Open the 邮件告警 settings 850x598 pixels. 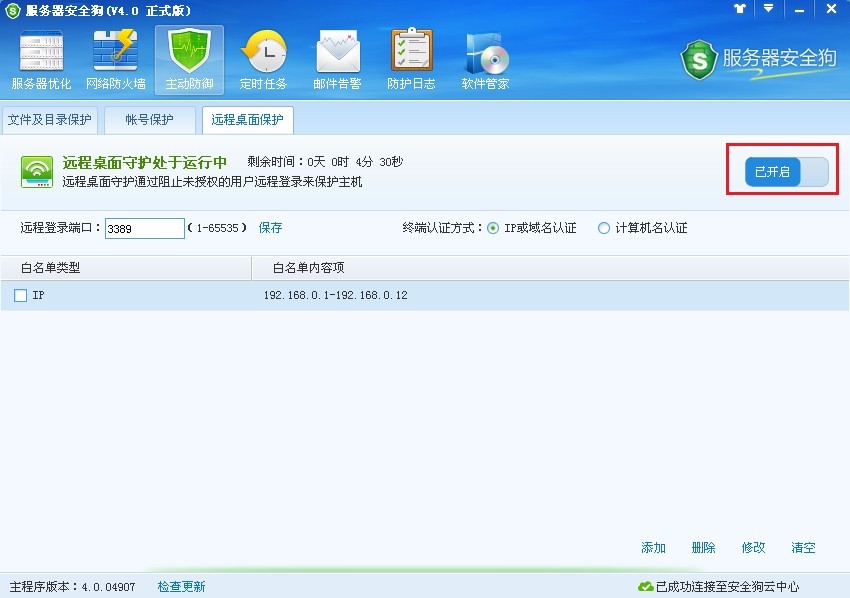click(337, 57)
